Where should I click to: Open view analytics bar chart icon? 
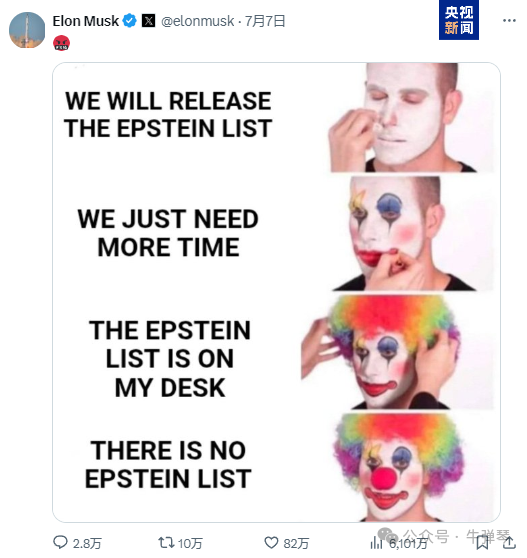[x=376, y=543]
